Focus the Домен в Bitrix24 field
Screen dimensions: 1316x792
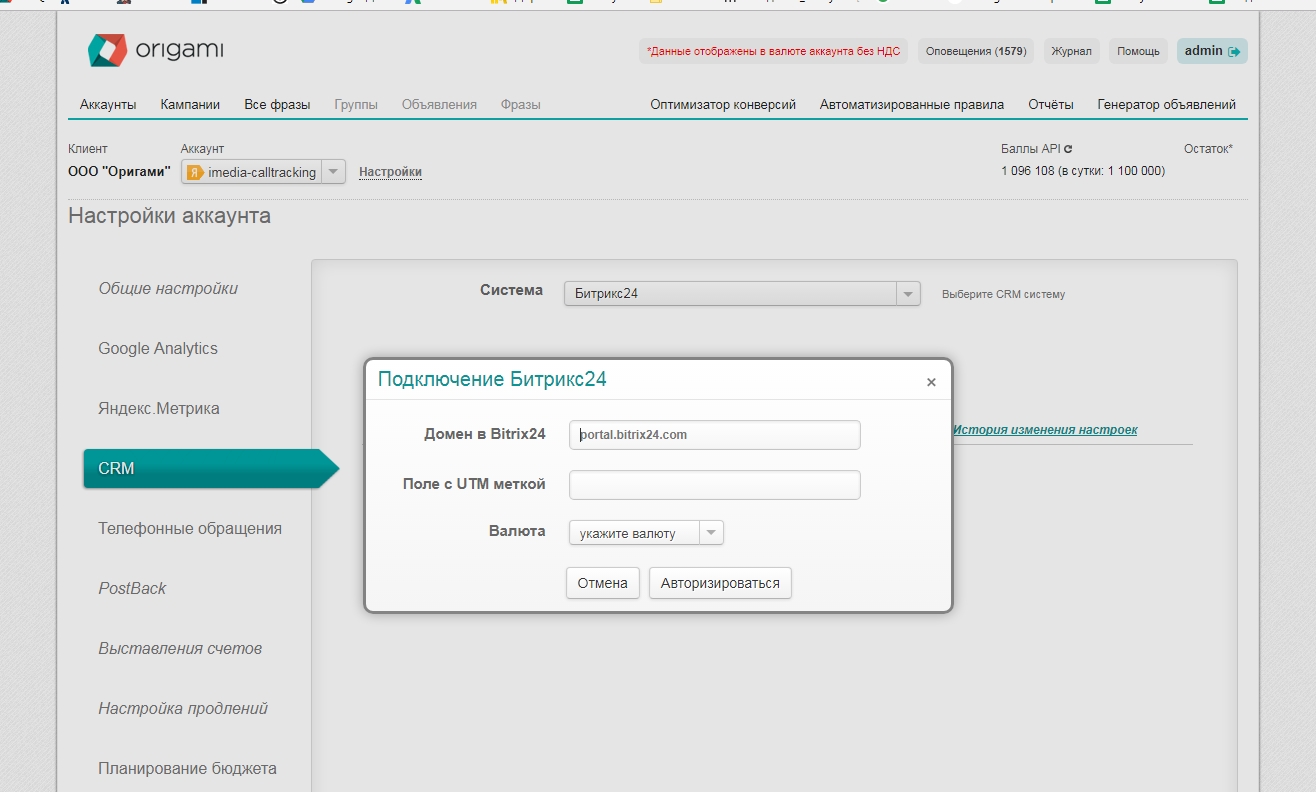point(714,435)
